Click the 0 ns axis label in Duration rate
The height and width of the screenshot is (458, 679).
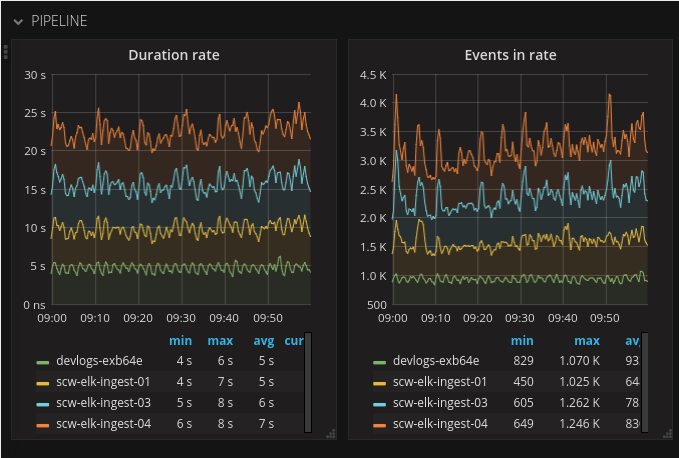click(x=34, y=305)
